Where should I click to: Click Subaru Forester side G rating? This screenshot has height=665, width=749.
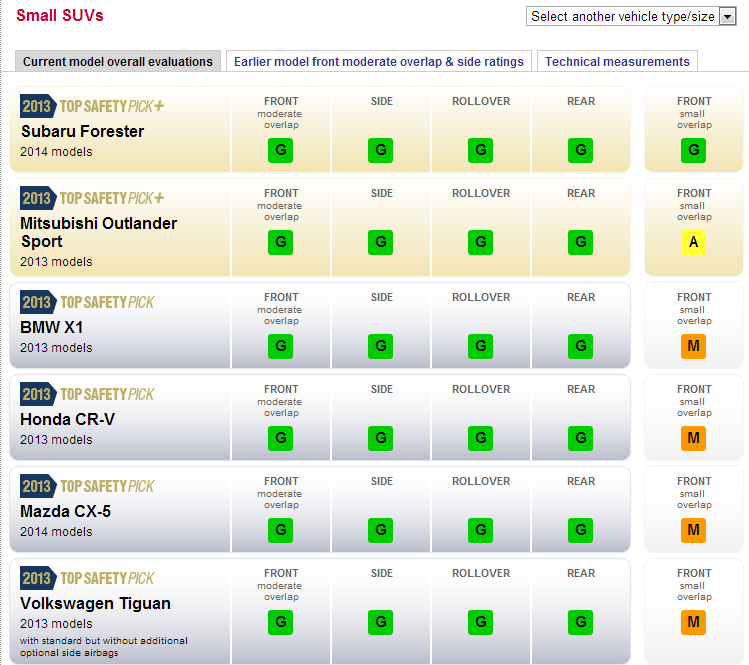click(x=380, y=150)
